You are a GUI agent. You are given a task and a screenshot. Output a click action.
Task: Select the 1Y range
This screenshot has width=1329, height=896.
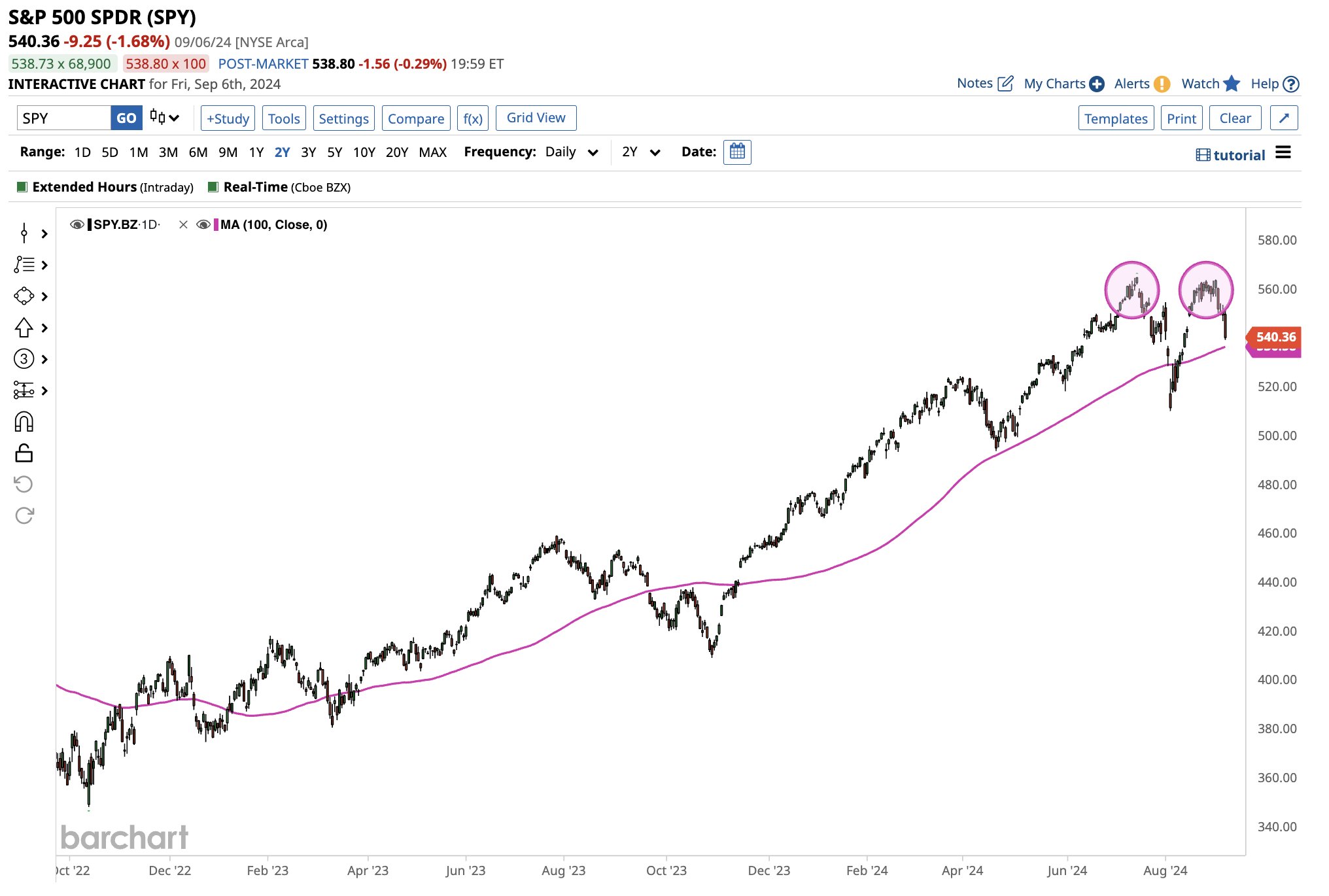click(x=256, y=152)
